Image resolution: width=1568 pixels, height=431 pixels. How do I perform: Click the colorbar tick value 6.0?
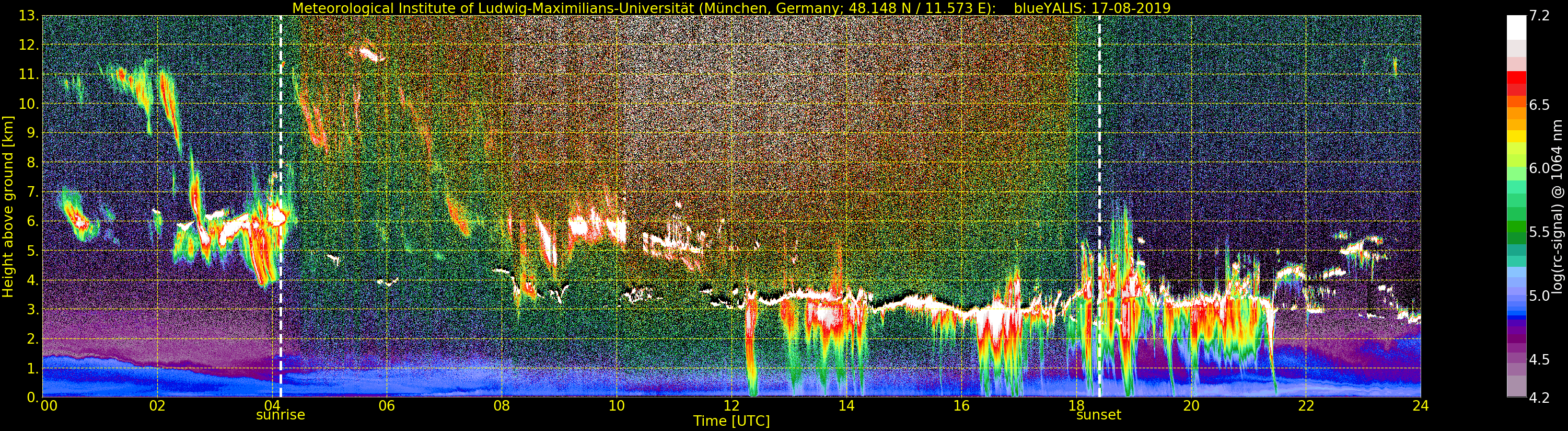pos(1539,168)
